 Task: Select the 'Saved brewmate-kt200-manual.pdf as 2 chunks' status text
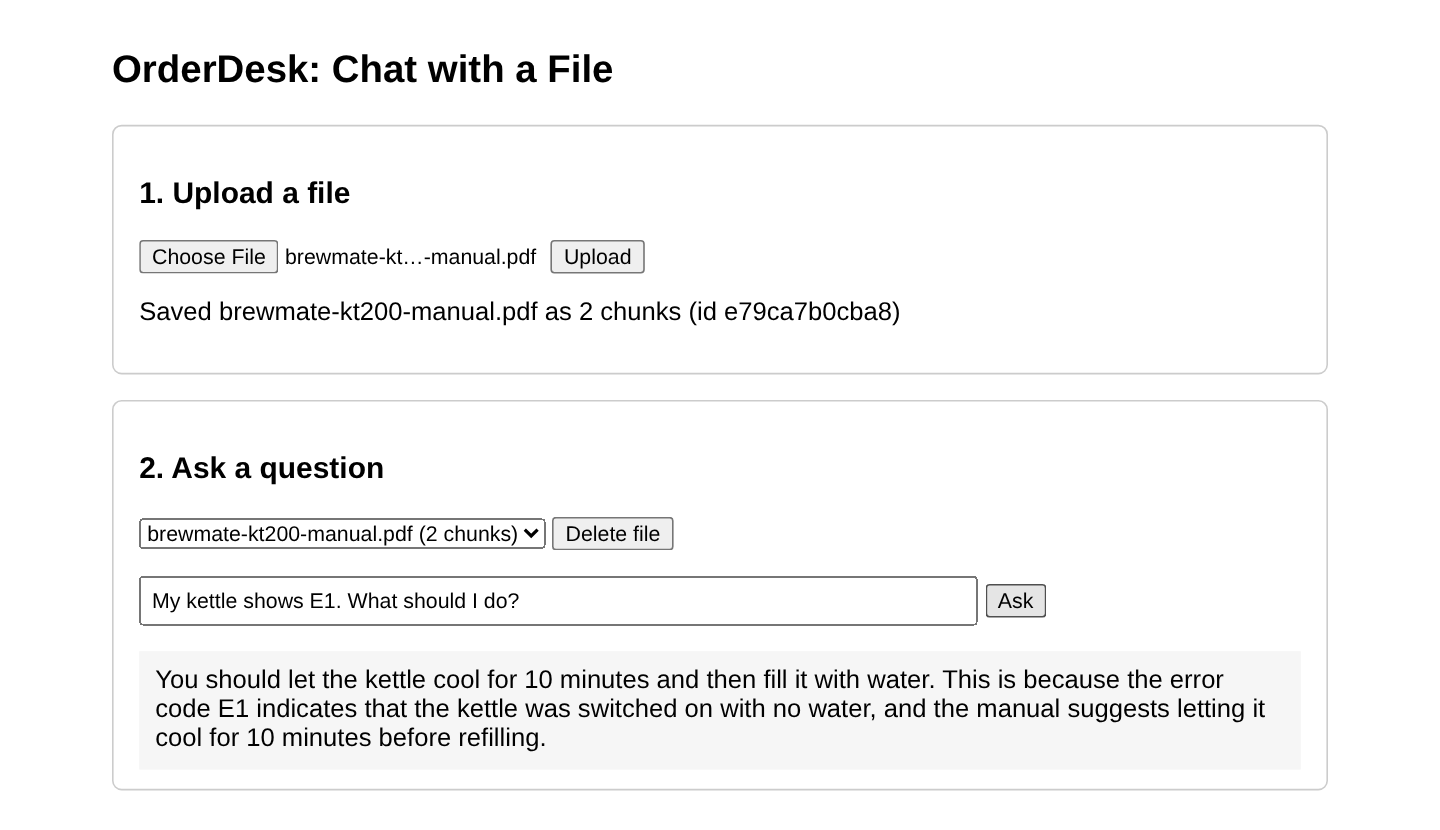[x=519, y=312]
